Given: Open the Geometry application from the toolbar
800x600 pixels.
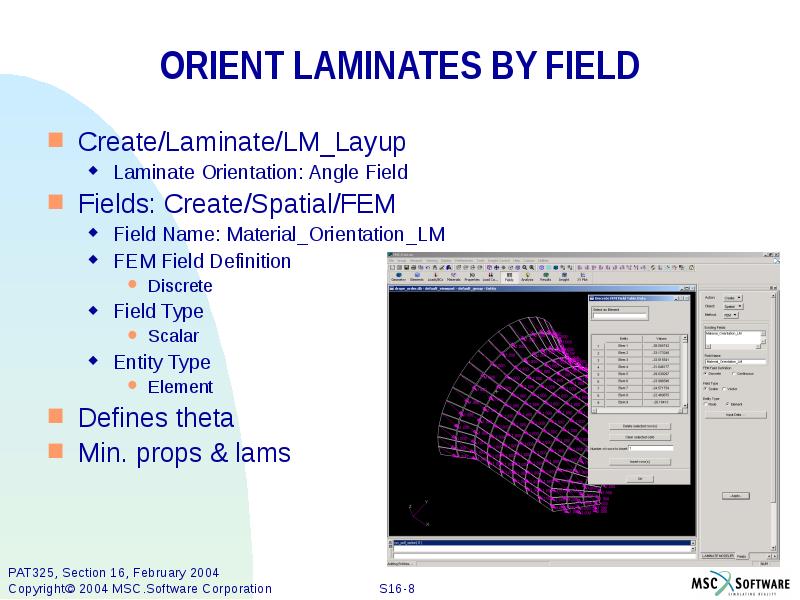Looking at the screenshot, I should [397, 276].
